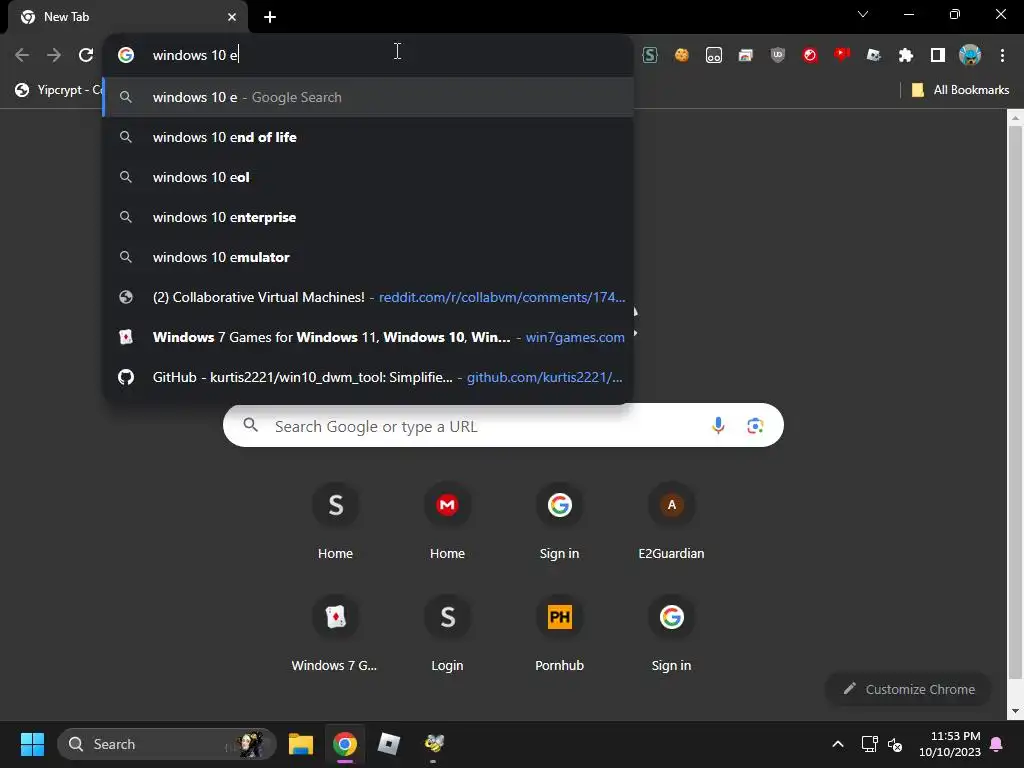
Task: Open the Windows 7 G... shortcut tile
Action: 335,633
